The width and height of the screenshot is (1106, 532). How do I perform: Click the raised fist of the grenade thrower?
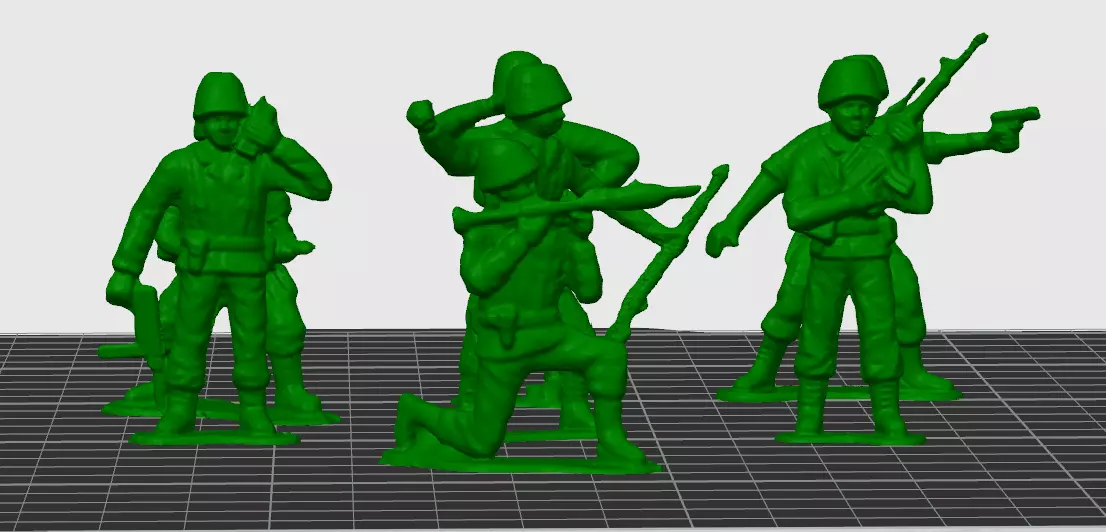(x=422, y=114)
